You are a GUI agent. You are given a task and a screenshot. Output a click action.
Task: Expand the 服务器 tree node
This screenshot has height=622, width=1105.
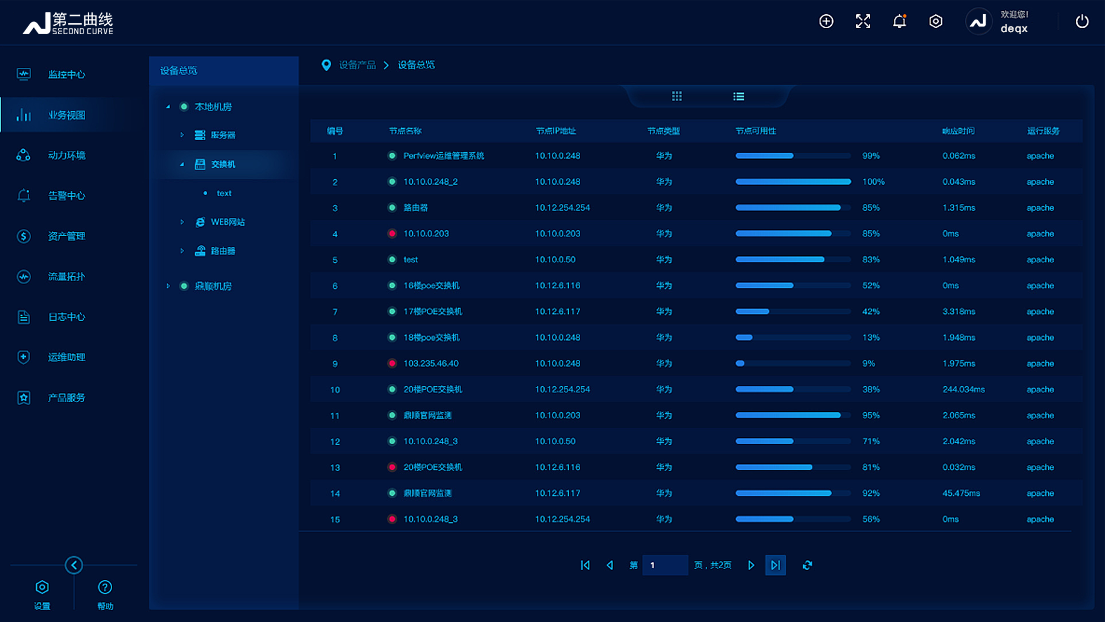(182, 135)
